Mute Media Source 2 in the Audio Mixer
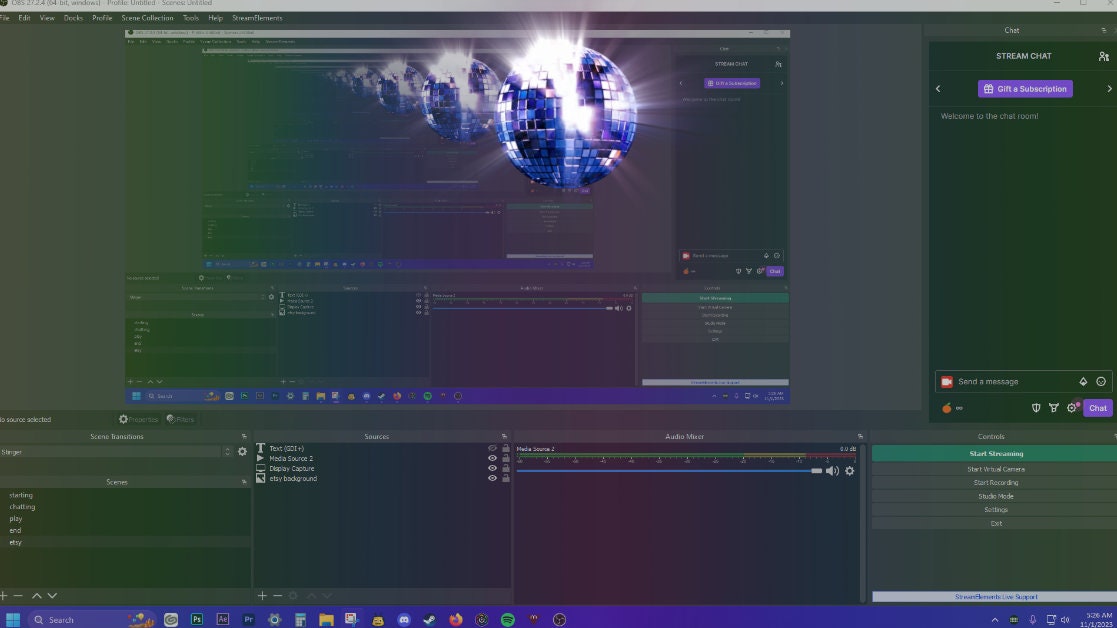 point(832,470)
